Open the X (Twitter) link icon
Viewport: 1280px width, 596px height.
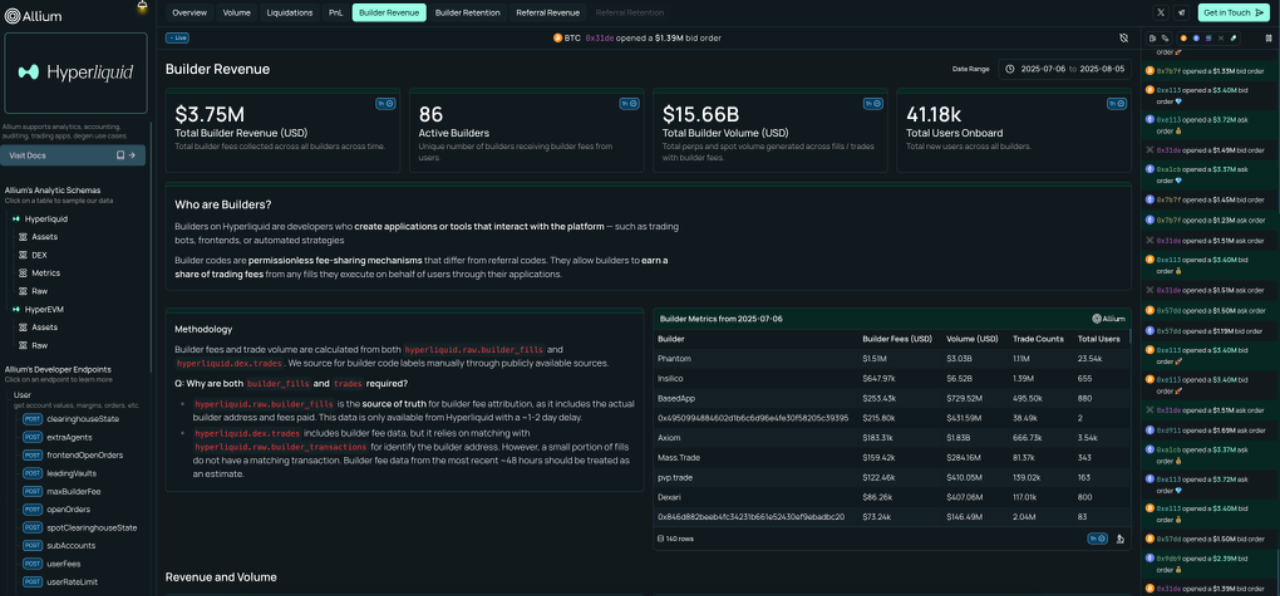pos(1160,13)
